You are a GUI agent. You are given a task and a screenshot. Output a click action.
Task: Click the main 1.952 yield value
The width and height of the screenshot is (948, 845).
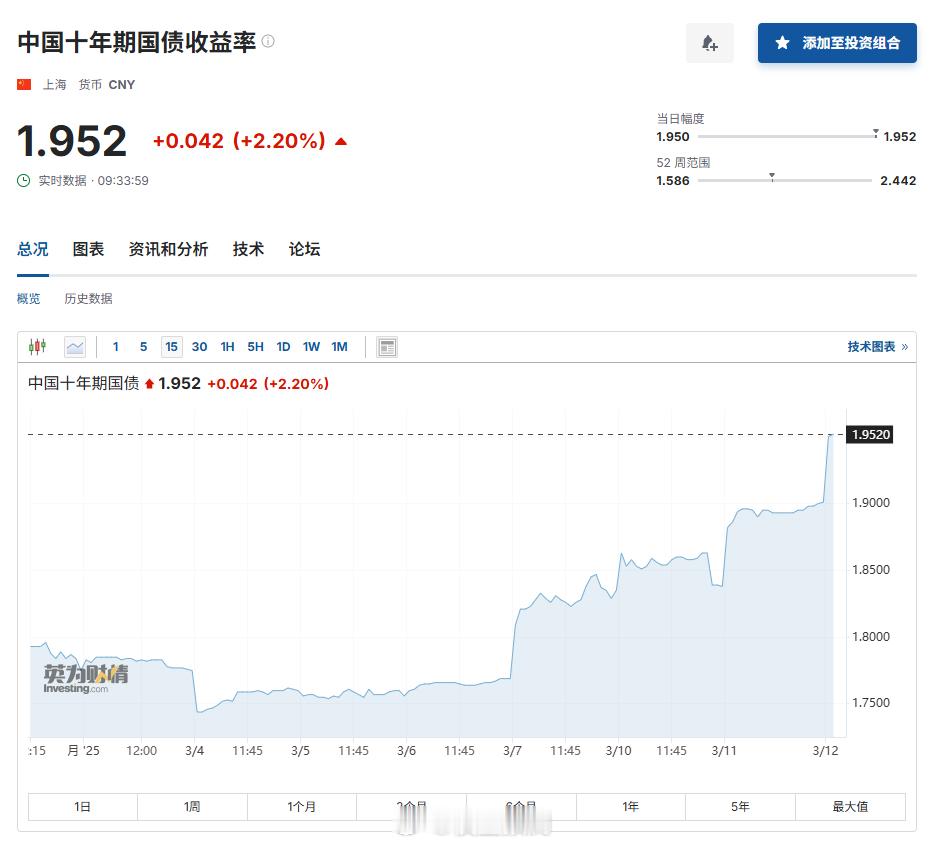pyautogui.click(x=72, y=141)
